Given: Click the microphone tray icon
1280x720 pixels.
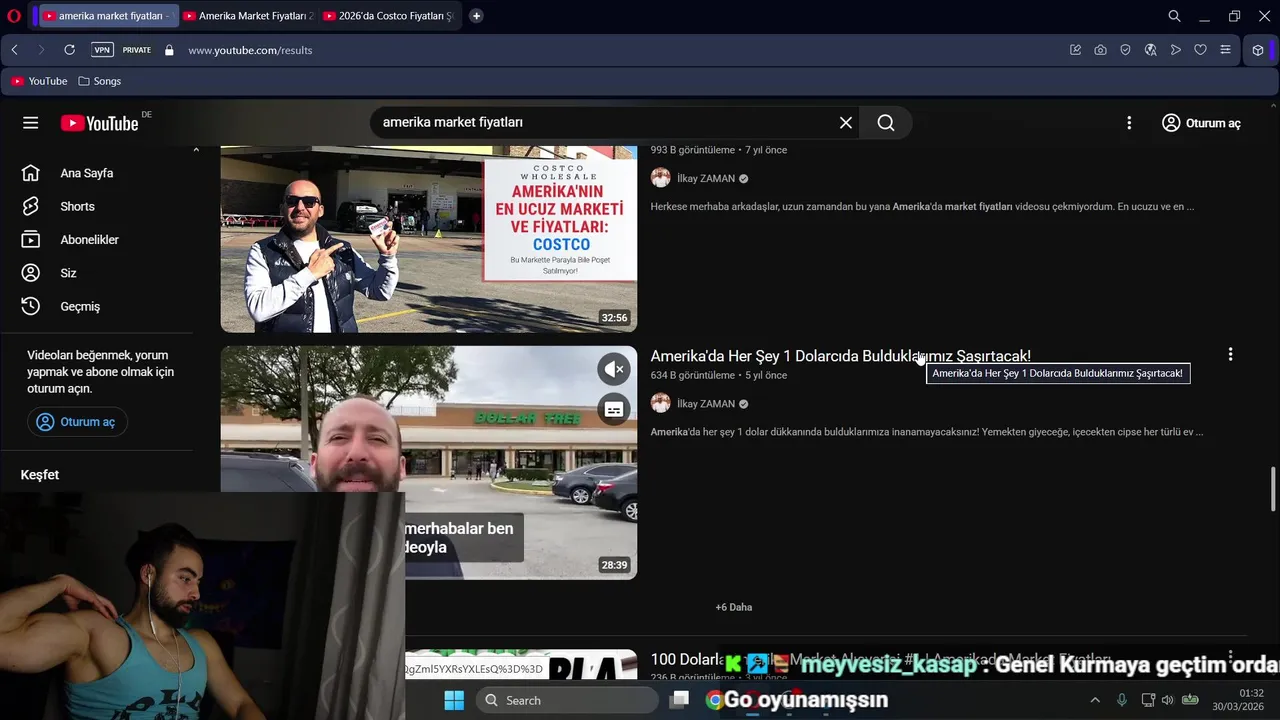Looking at the screenshot, I should click(x=1122, y=700).
